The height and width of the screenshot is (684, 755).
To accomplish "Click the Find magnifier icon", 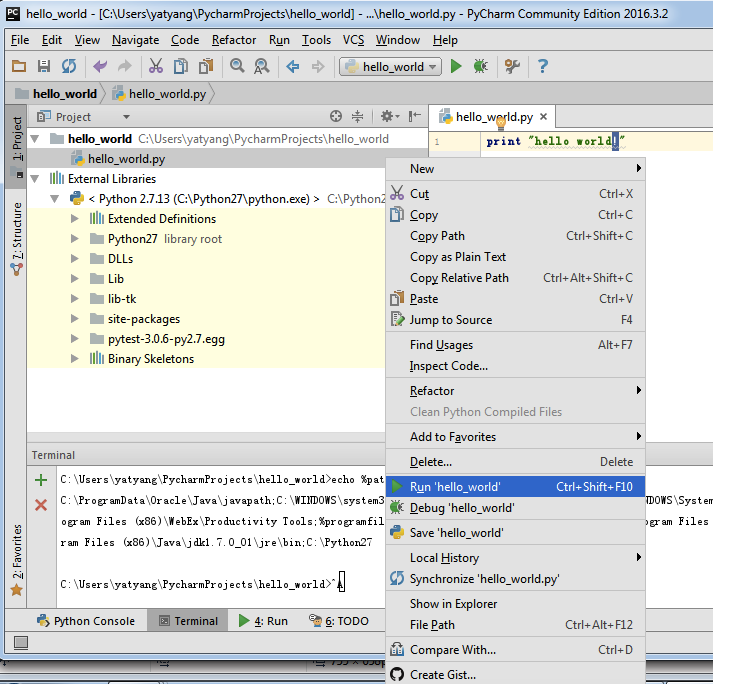I will 237,66.
